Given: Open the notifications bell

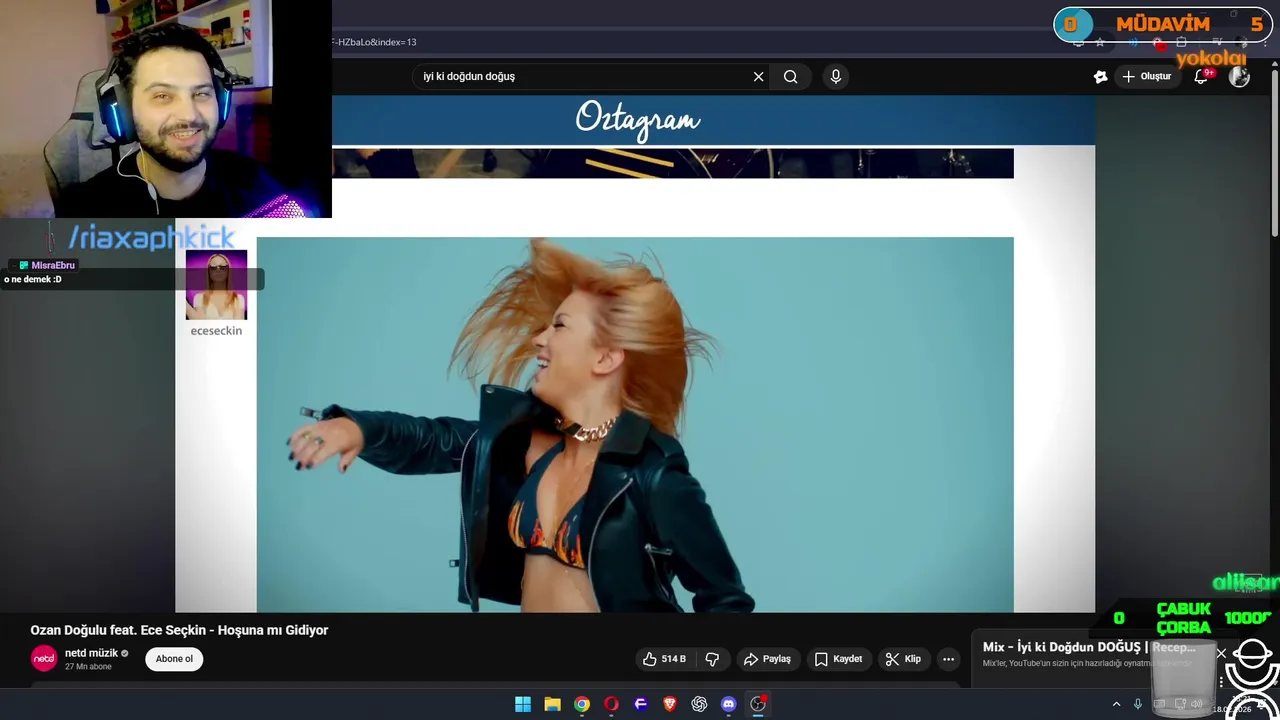Looking at the screenshot, I should 1202,77.
